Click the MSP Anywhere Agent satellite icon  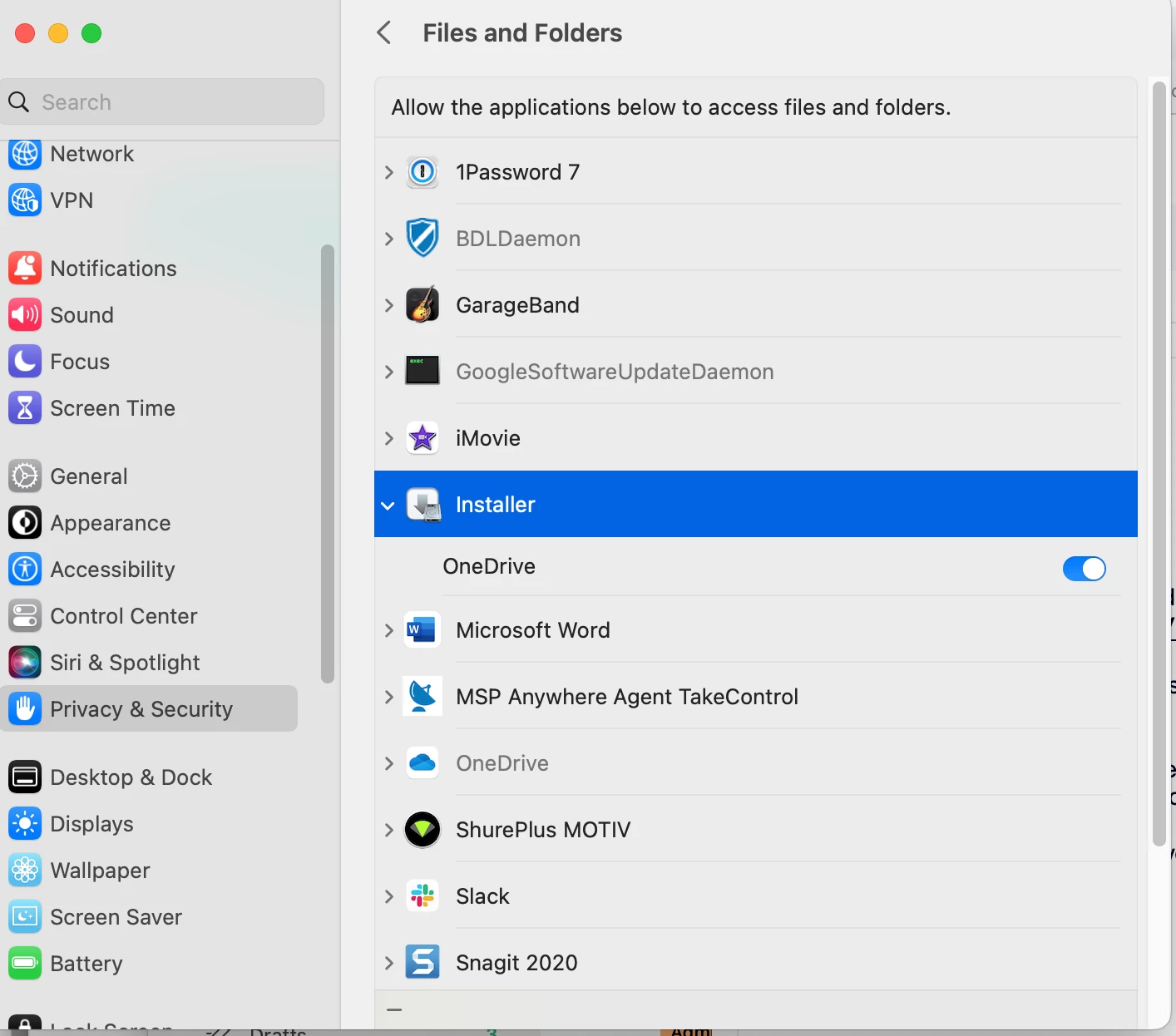(422, 696)
